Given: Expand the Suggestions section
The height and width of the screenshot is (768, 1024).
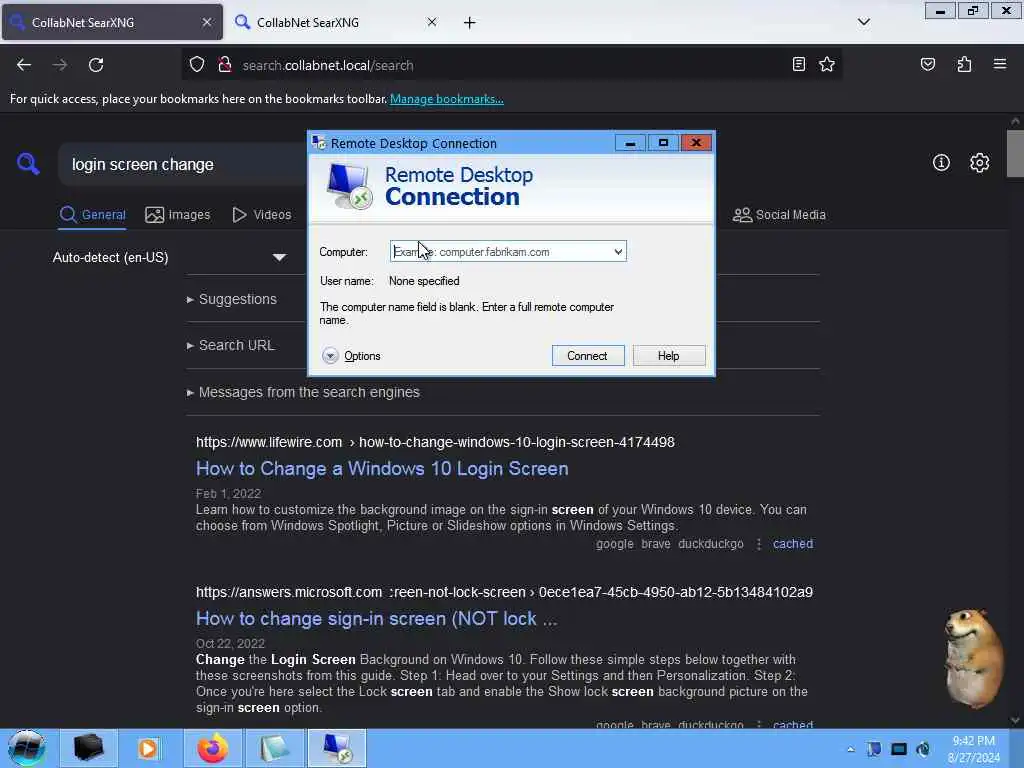Looking at the screenshot, I should [x=232, y=299].
